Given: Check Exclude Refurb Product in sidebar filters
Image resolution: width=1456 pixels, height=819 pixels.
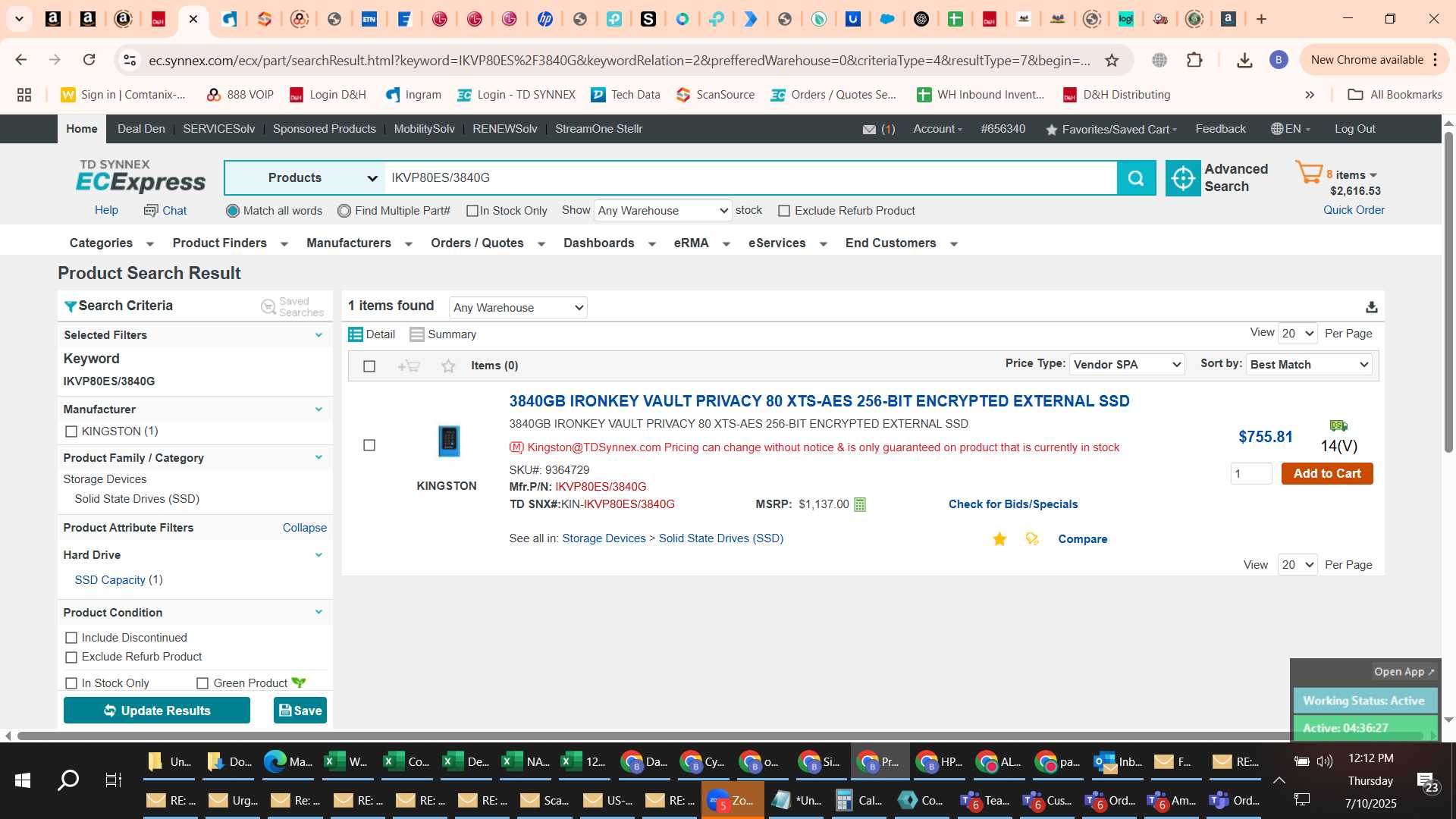Looking at the screenshot, I should click(71, 657).
